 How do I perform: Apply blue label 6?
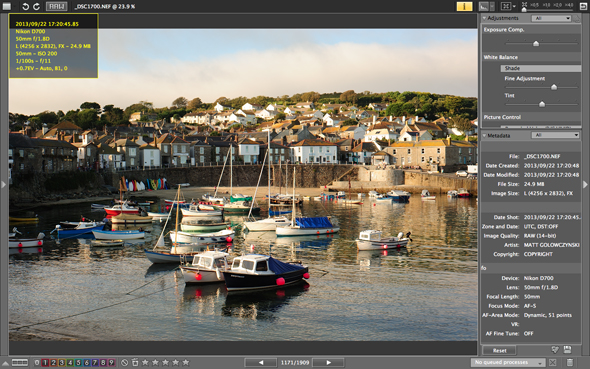(87, 363)
